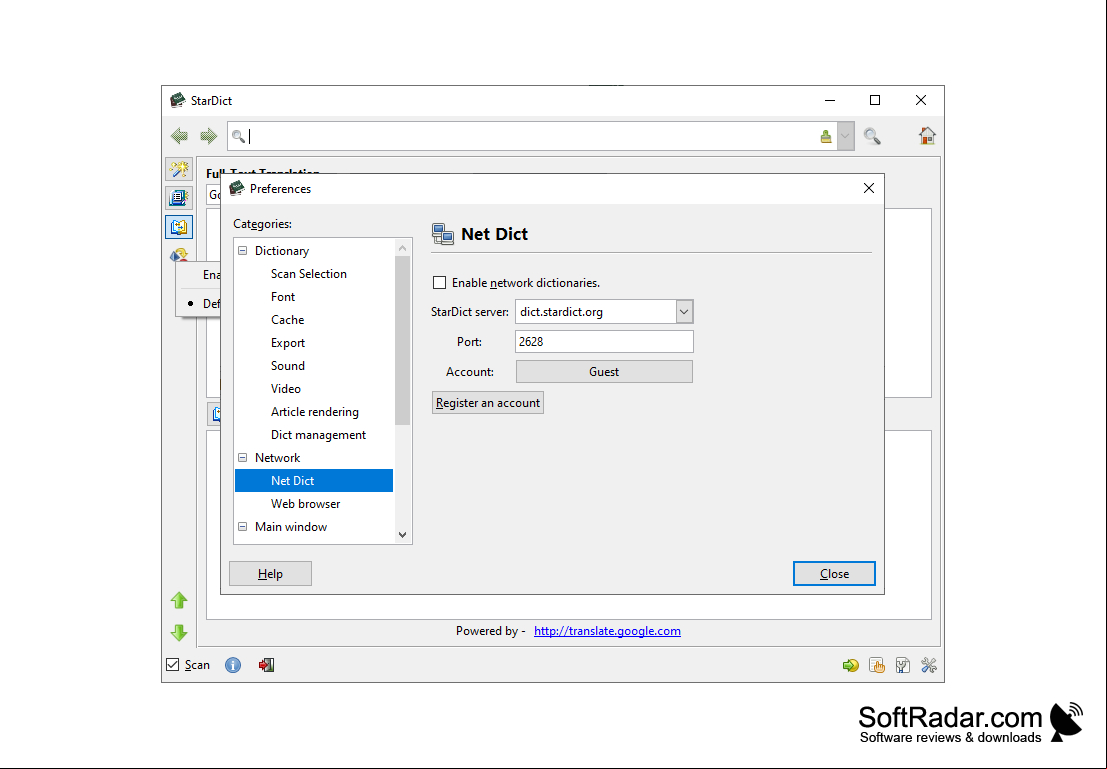The image size is (1107, 769).
Task: Click the "Port:" label
Action: coord(469,342)
